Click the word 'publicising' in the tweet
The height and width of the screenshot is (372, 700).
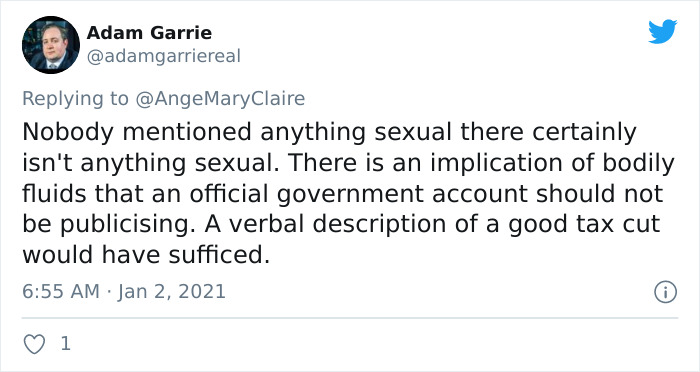click(x=125, y=225)
